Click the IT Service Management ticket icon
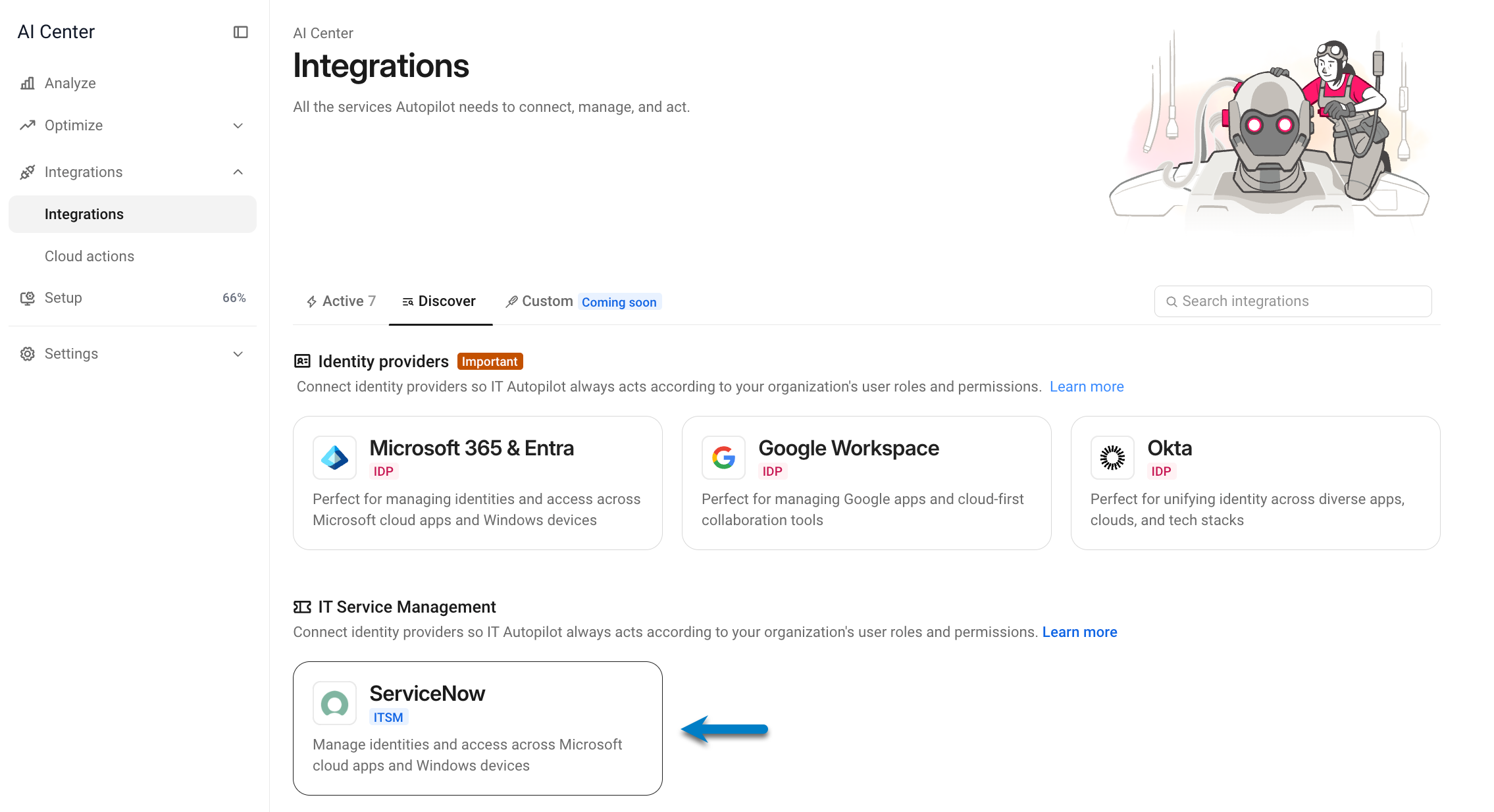 point(302,607)
